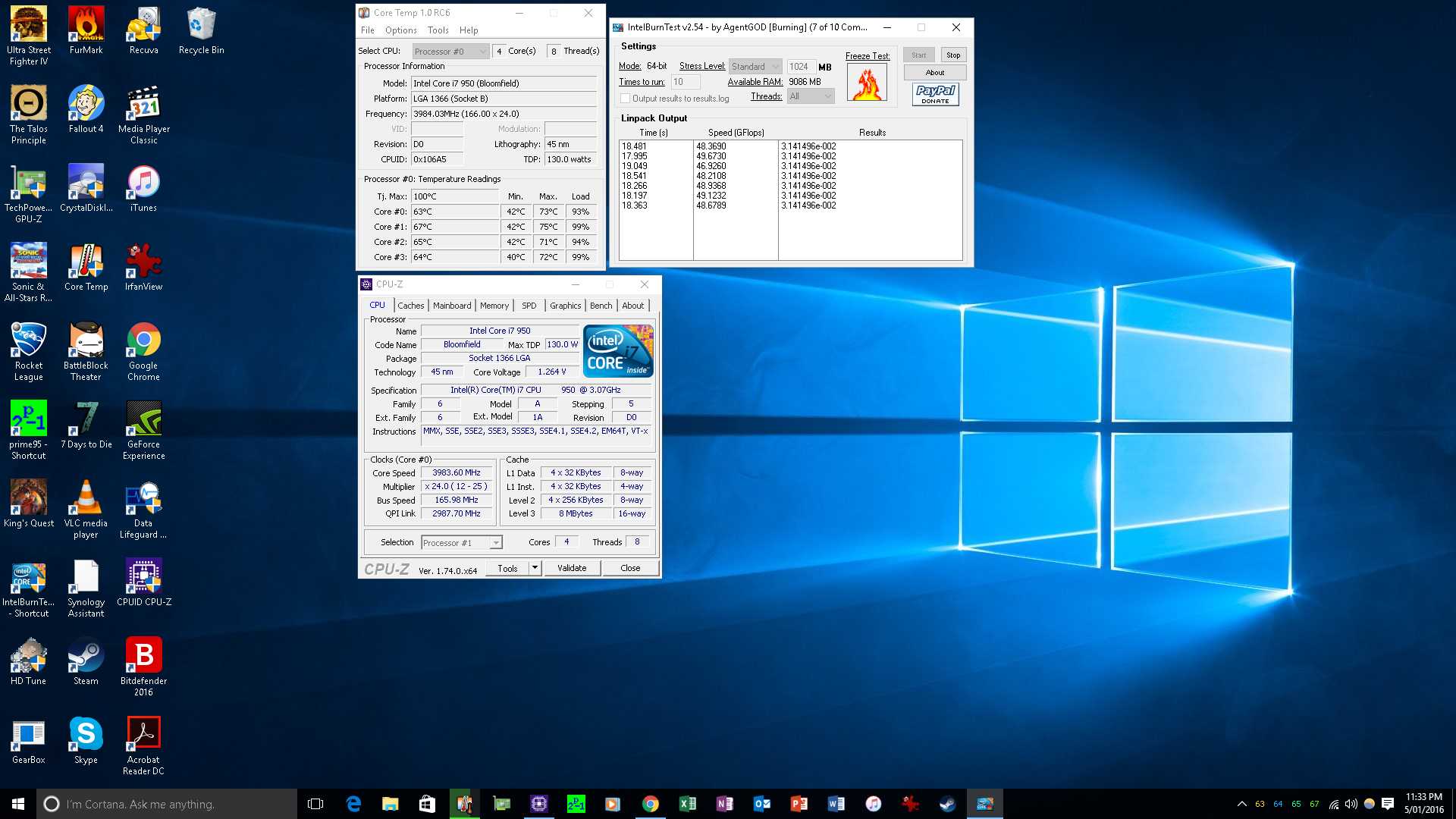Open Media Player Classic shortcut
This screenshot has width=1456, height=819.
pos(143,114)
